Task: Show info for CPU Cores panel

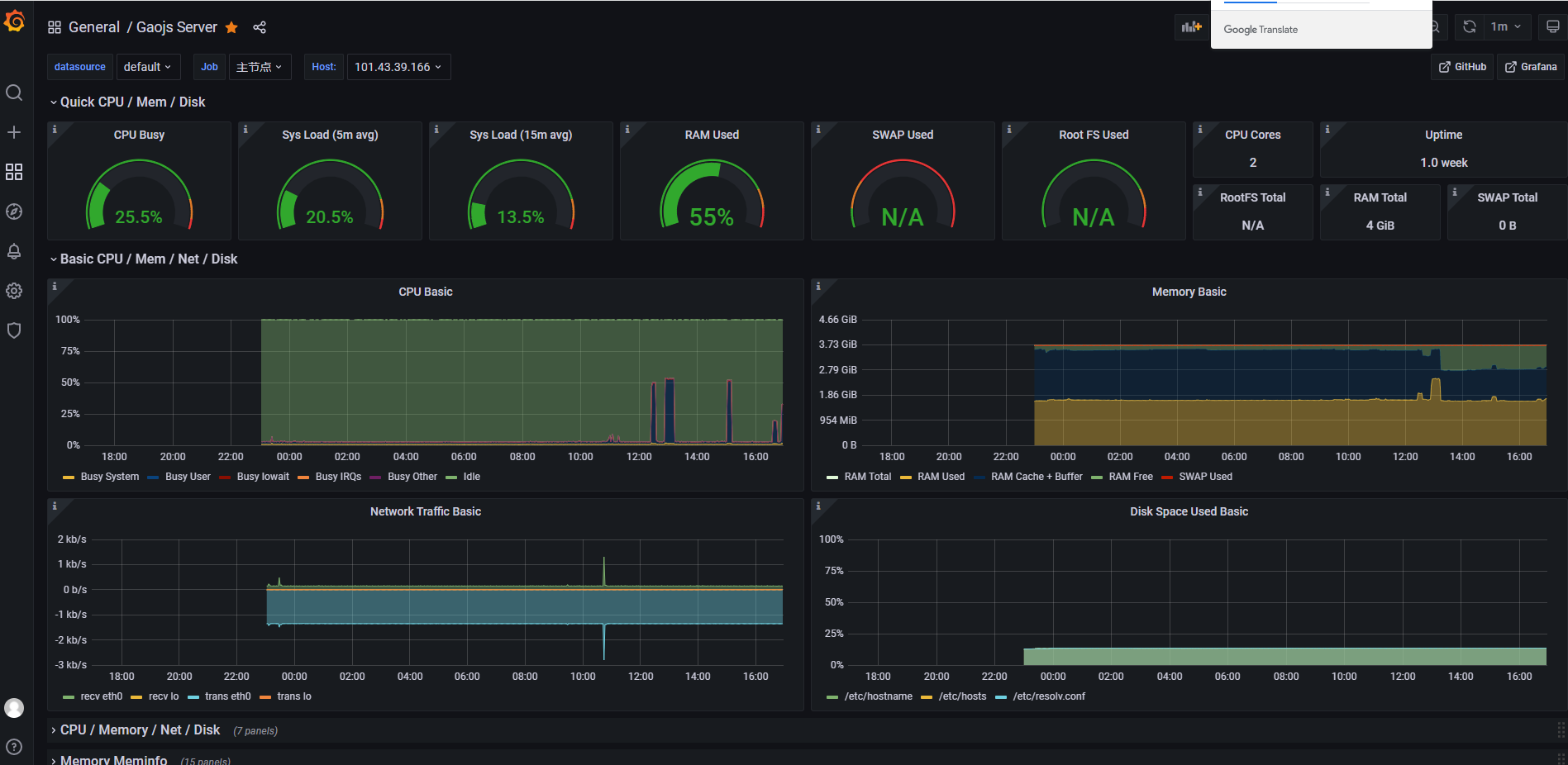Action: point(1200,129)
